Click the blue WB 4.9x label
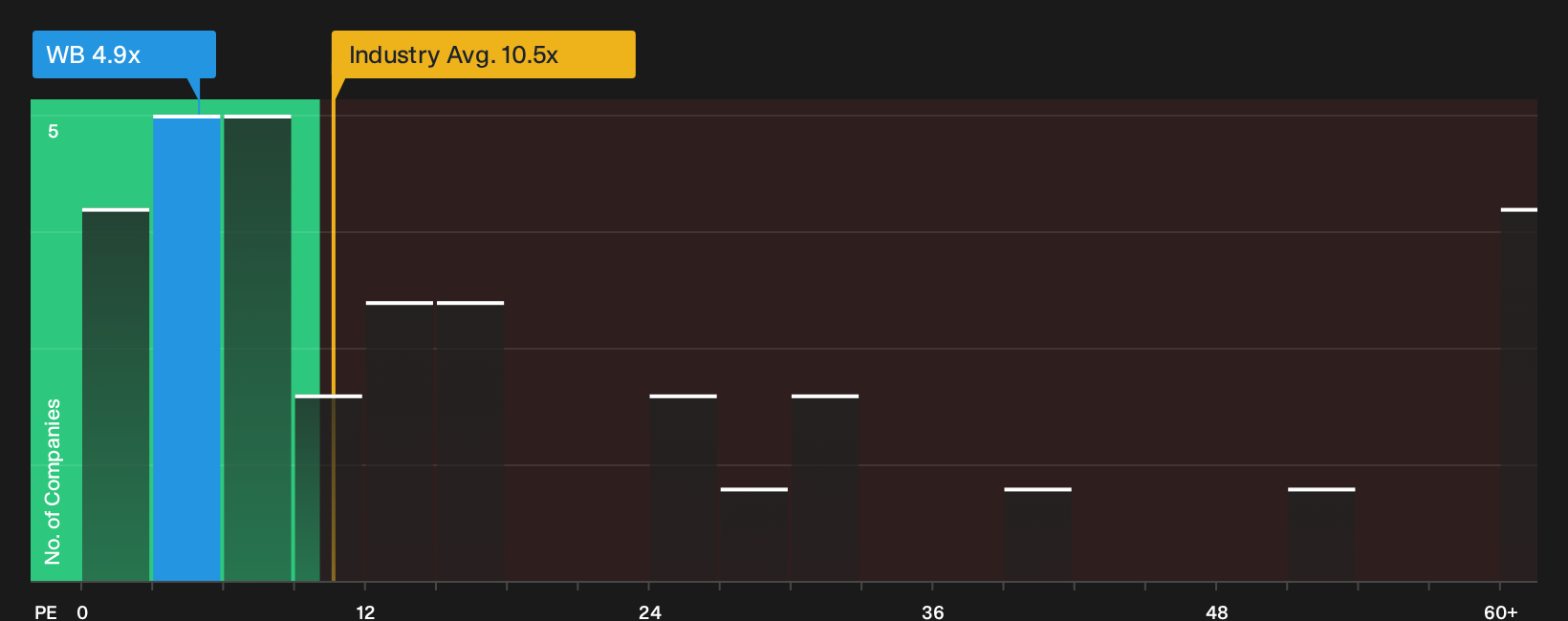The image size is (1568, 621). [x=124, y=54]
